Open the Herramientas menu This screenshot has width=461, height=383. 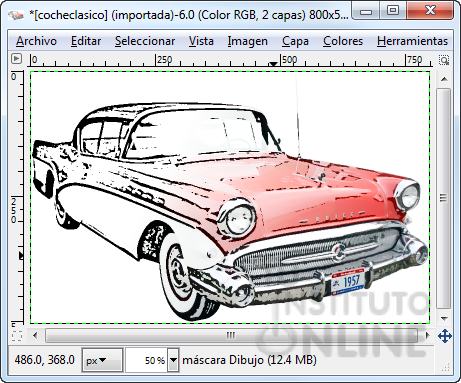point(412,41)
